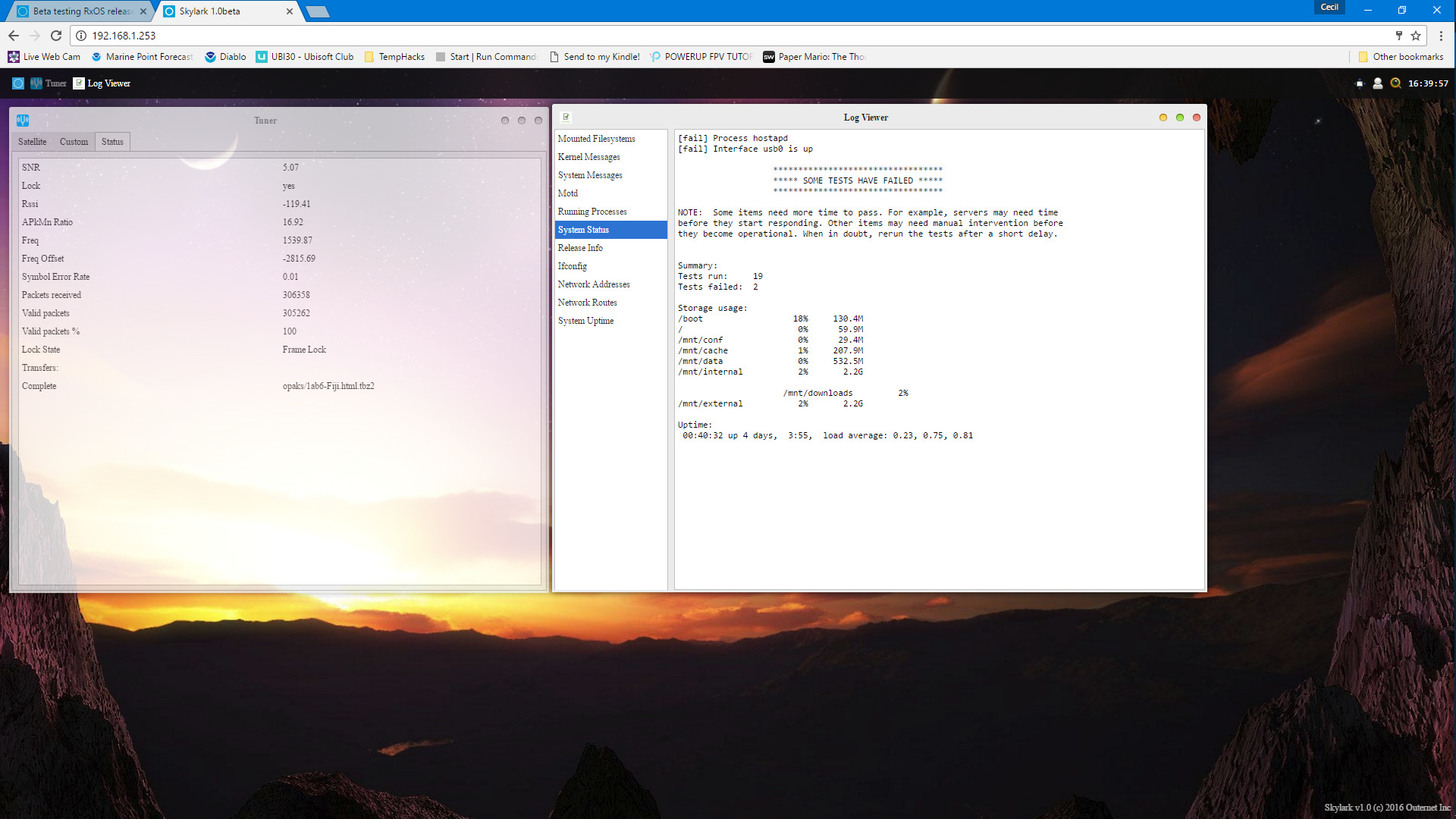
Task: Open Mounted Filesystems log entry
Action: tap(596, 139)
